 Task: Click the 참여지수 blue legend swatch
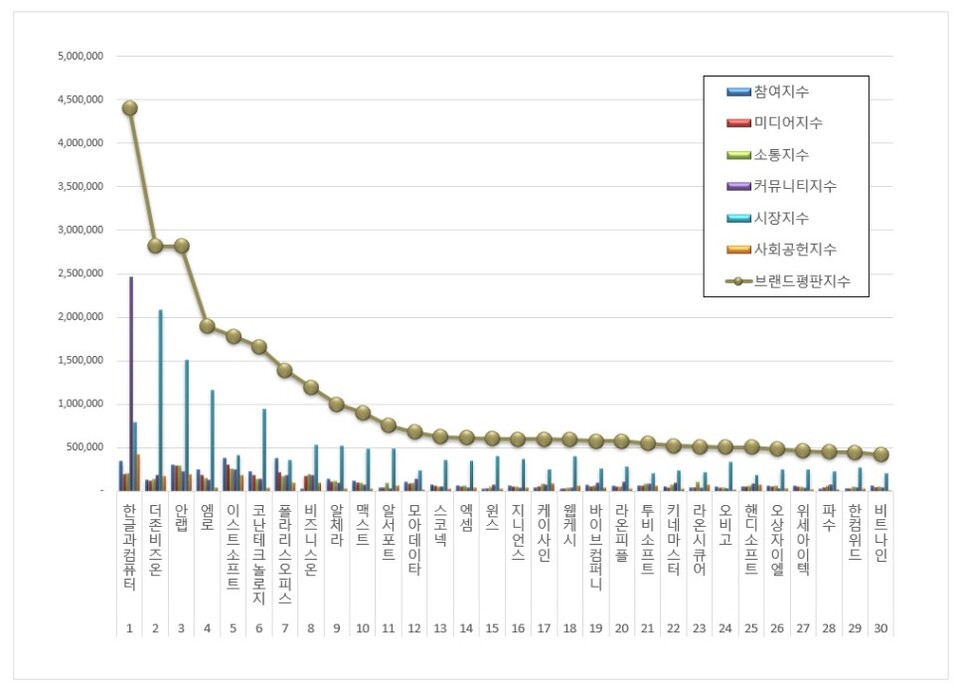(740, 92)
